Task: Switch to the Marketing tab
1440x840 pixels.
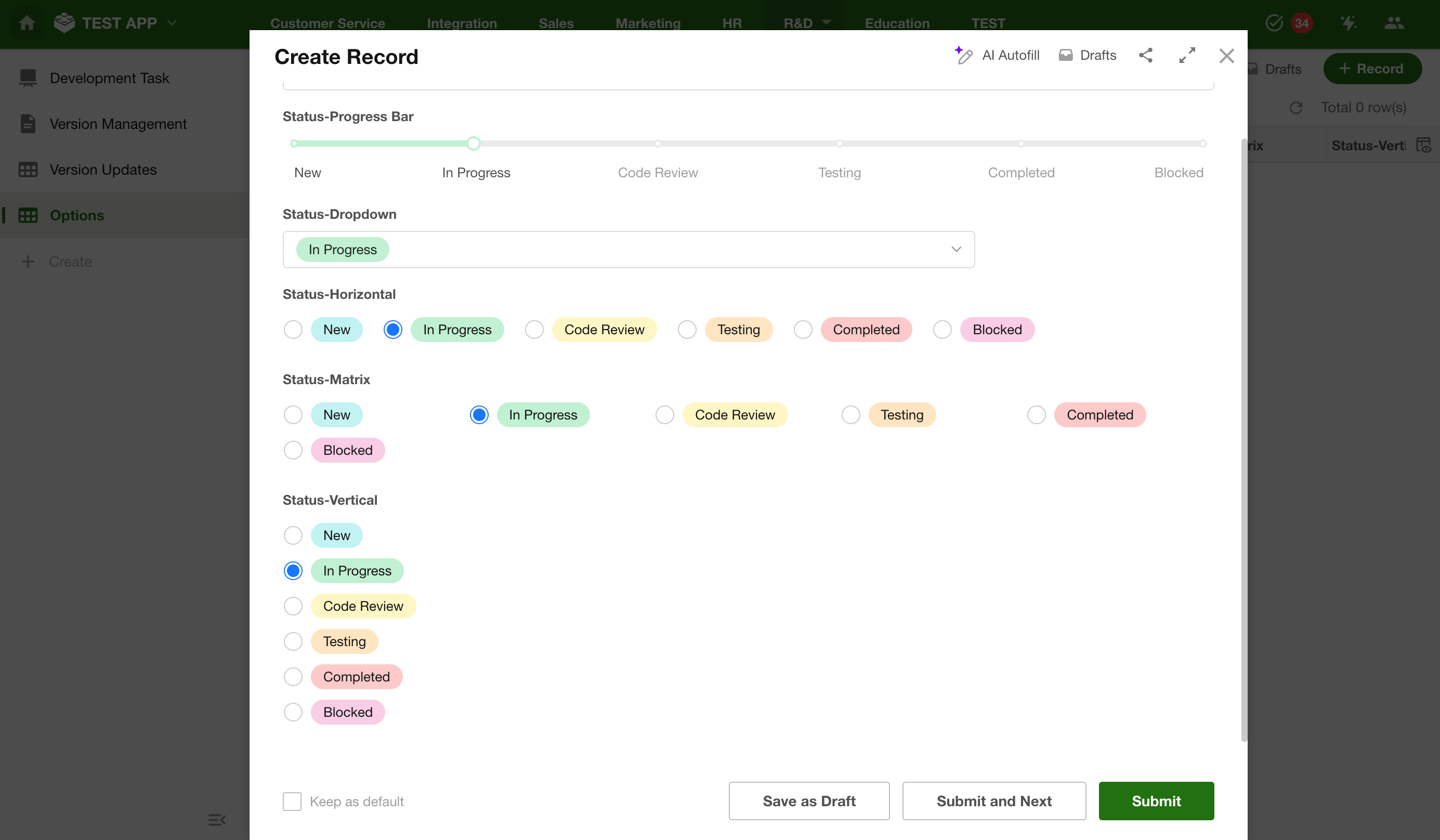Action: 647,23
